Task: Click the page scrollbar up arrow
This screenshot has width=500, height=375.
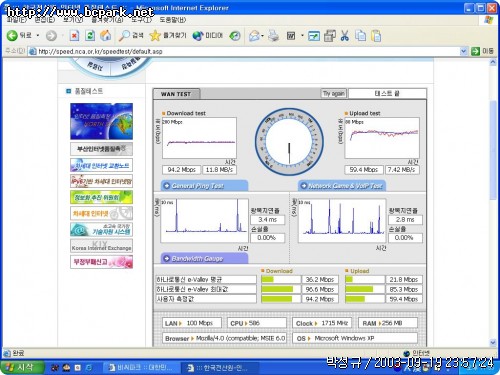Action: point(493,62)
